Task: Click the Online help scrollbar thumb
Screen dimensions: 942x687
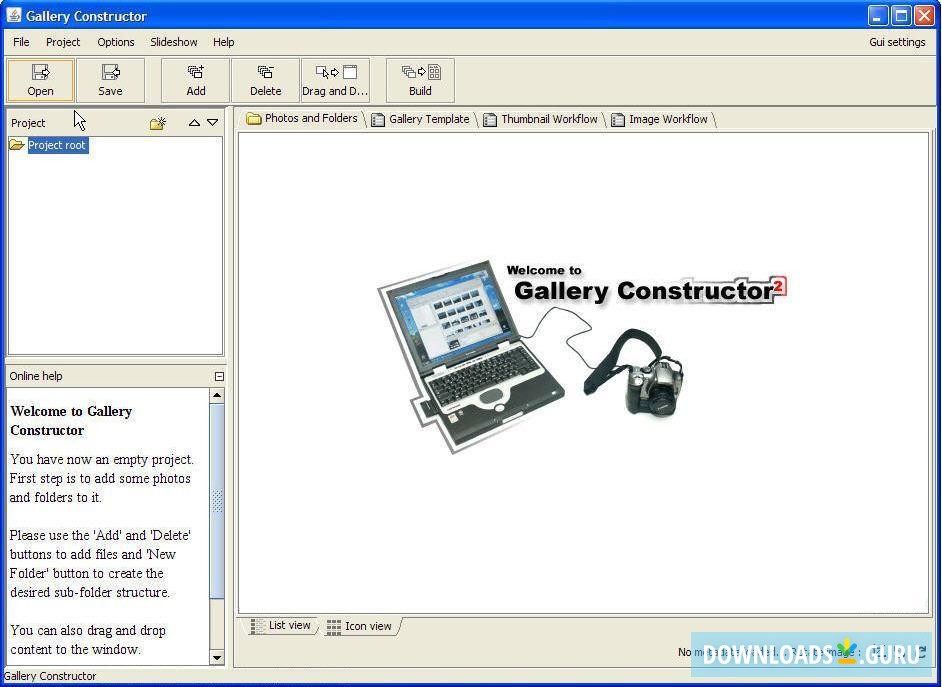Action: coord(217,501)
